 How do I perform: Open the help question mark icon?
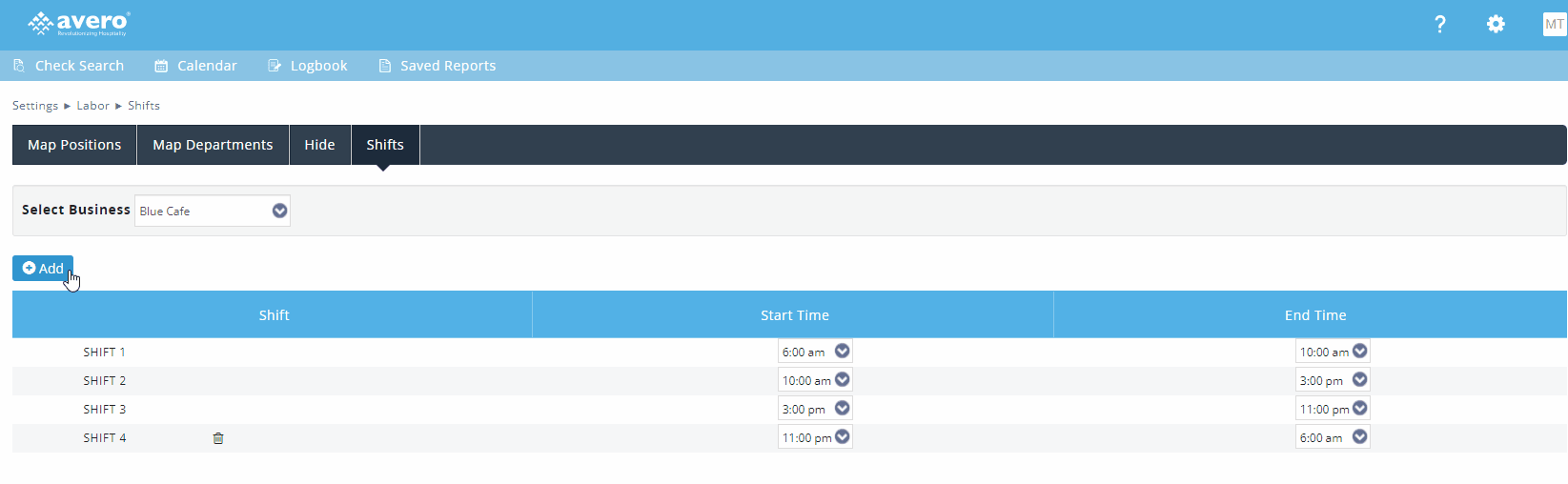pyautogui.click(x=1439, y=25)
